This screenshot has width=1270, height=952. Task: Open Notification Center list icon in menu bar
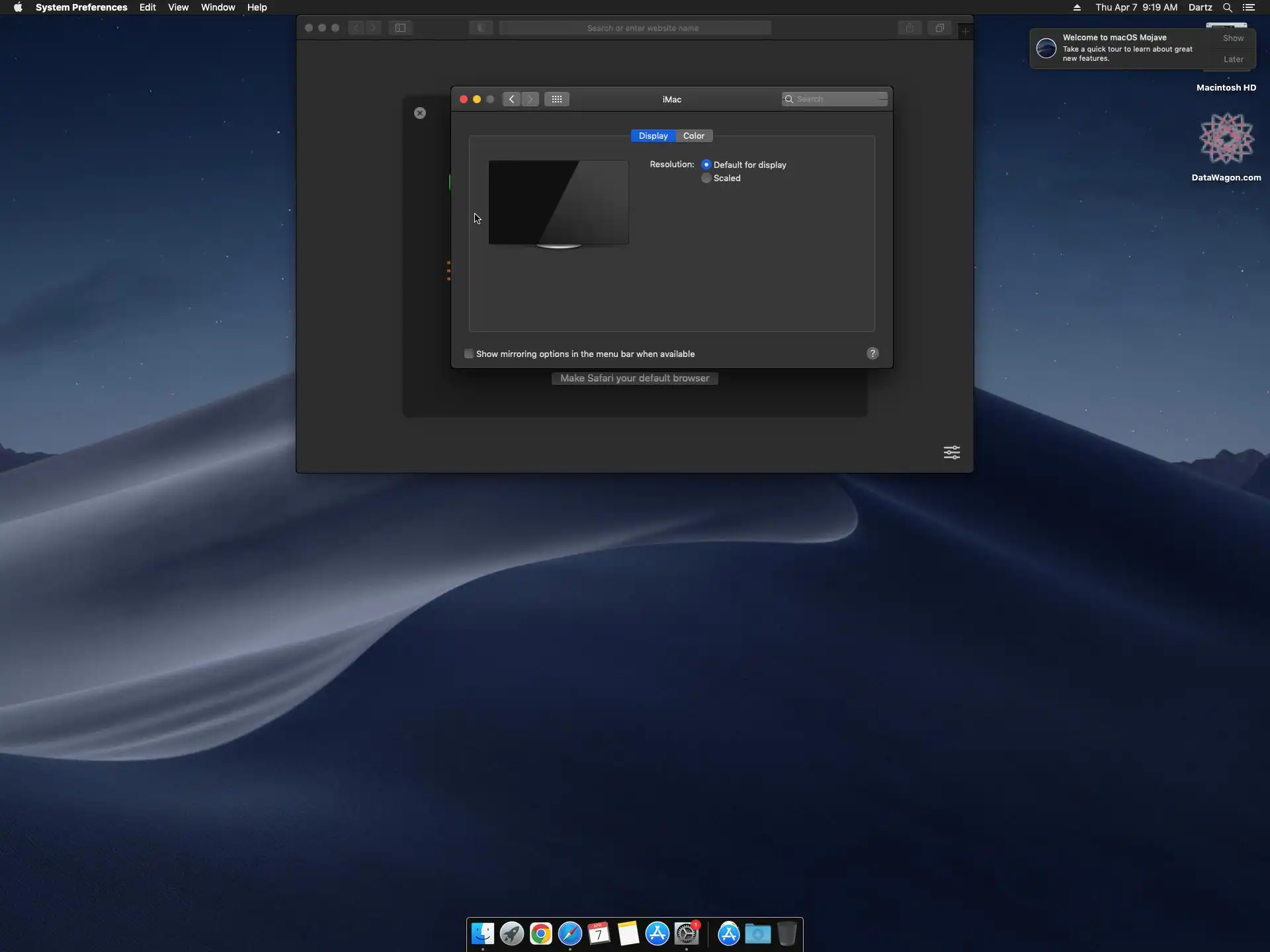click(1248, 7)
